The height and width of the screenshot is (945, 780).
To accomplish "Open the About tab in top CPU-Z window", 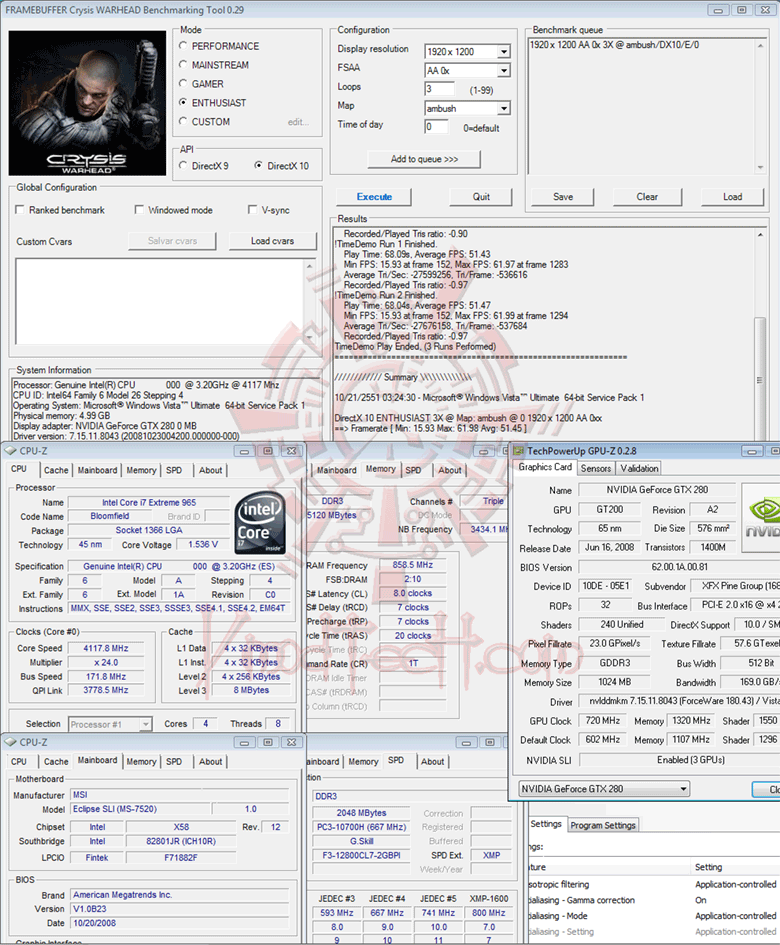I will click(210, 470).
